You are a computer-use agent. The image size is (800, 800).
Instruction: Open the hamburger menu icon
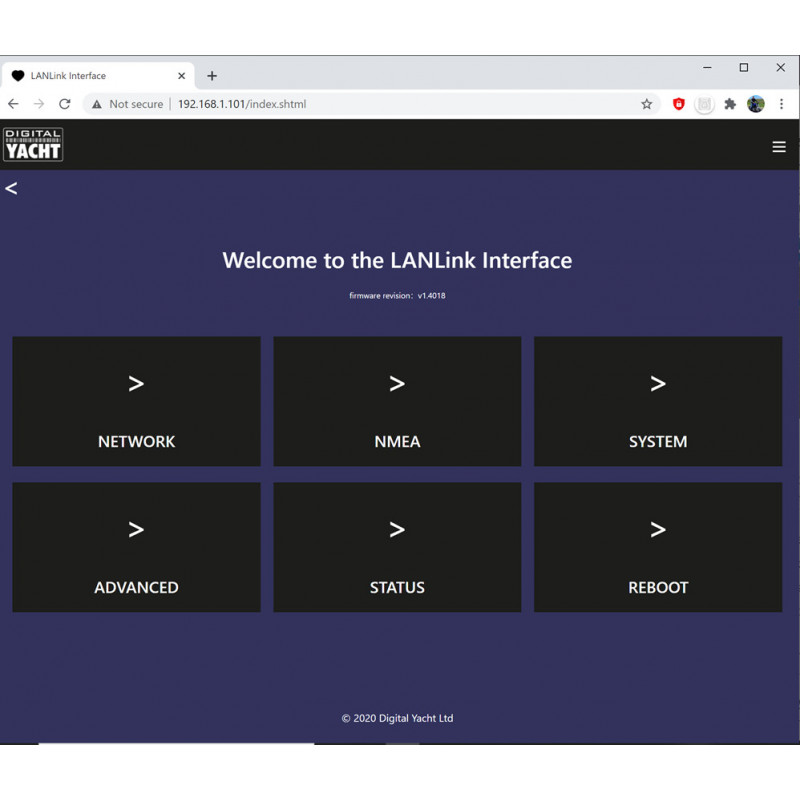(x=779, y=147)
